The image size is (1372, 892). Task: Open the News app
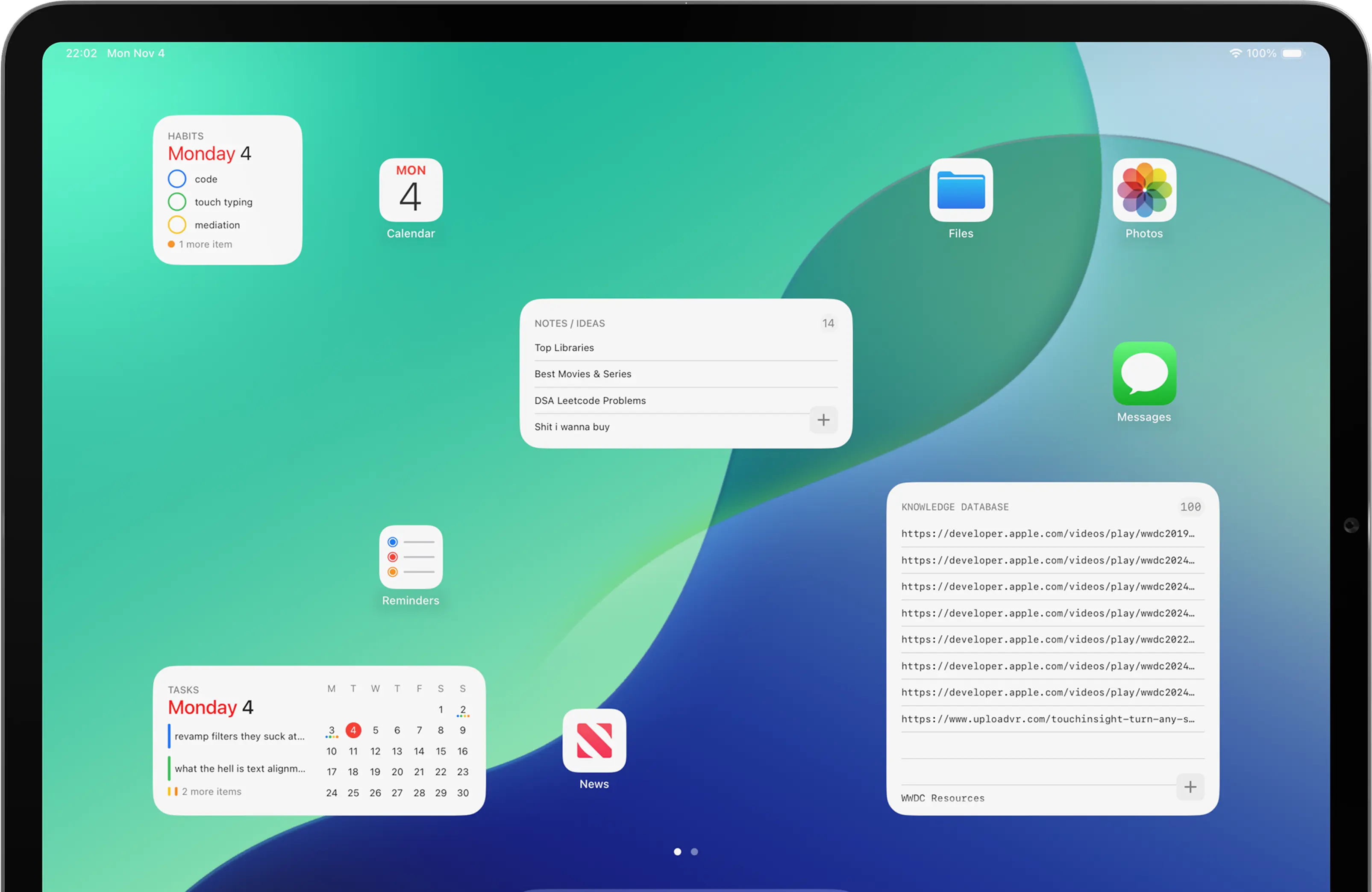click(x=594, y=740)
